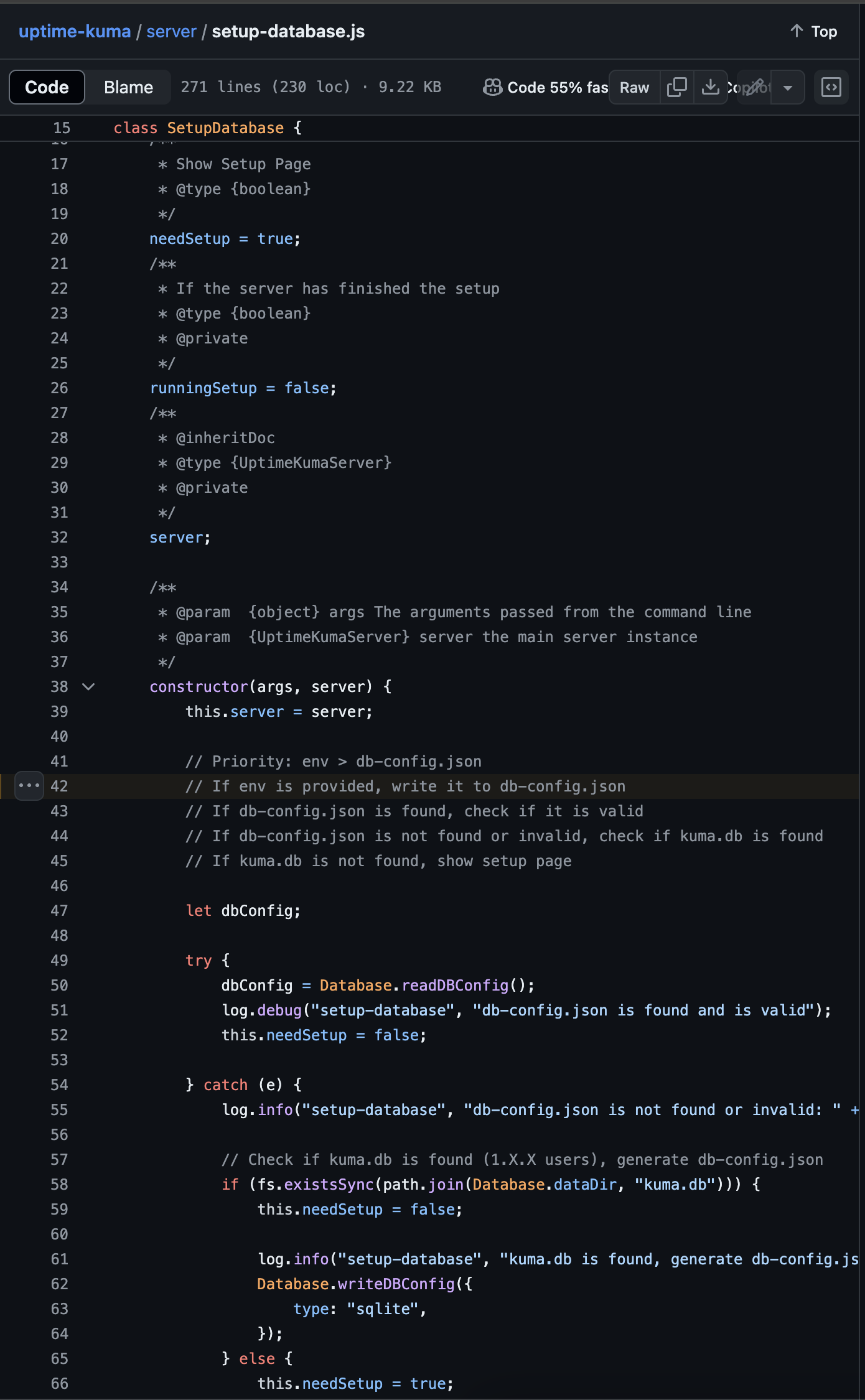Collapse the constructor block at line 38
Image resolution: width=865 pixels, height=1400 pixels.
coord(88,686)
